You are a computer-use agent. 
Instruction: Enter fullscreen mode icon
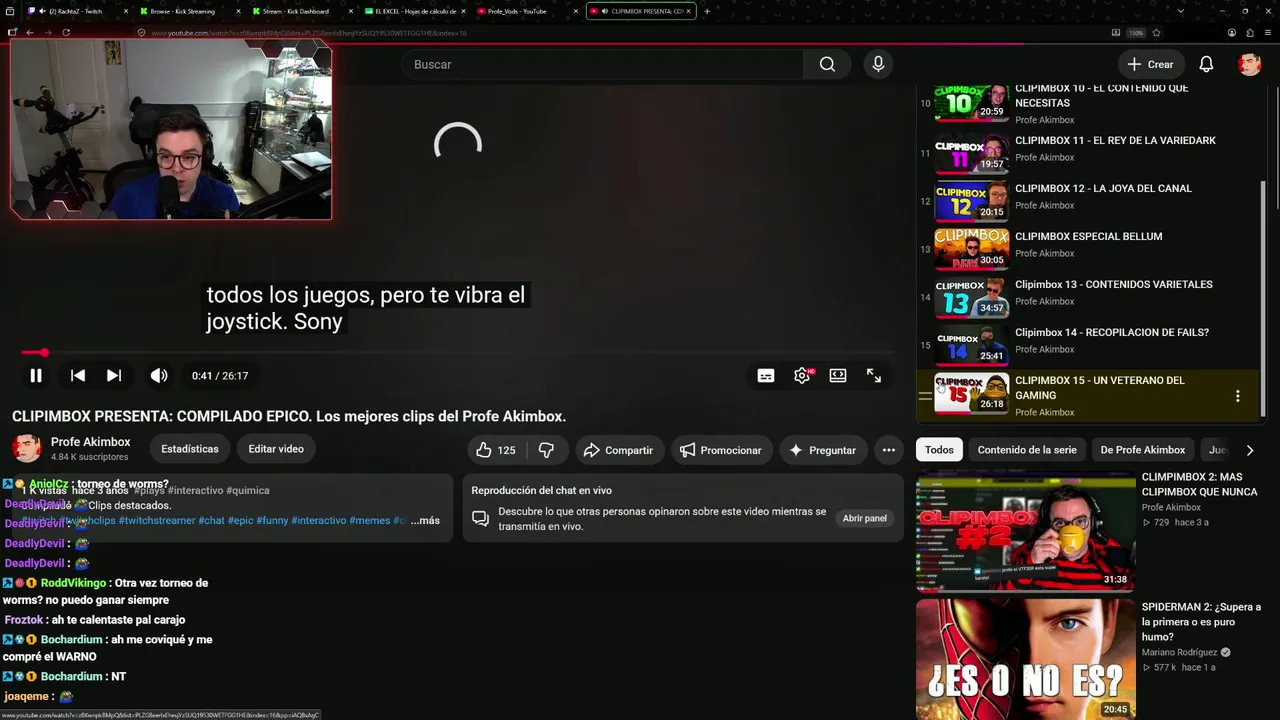874,376
